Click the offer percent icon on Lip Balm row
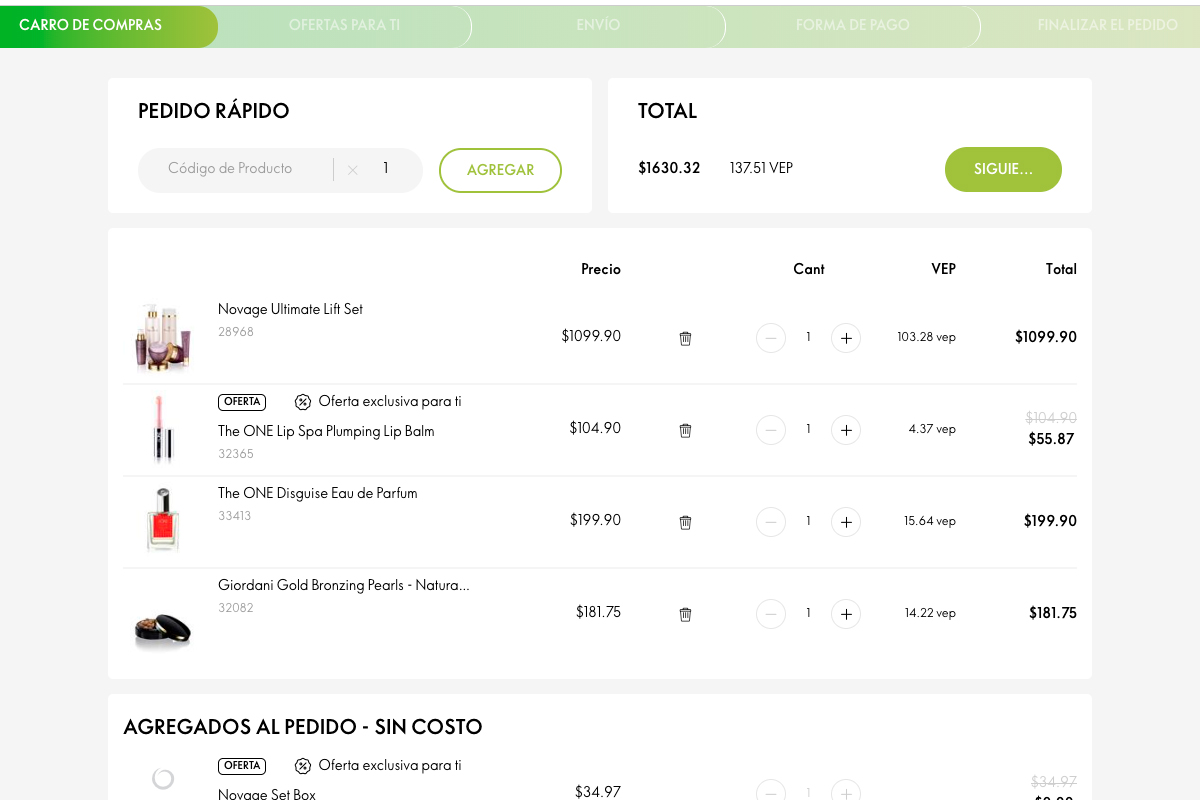 (x=303, y=402)
